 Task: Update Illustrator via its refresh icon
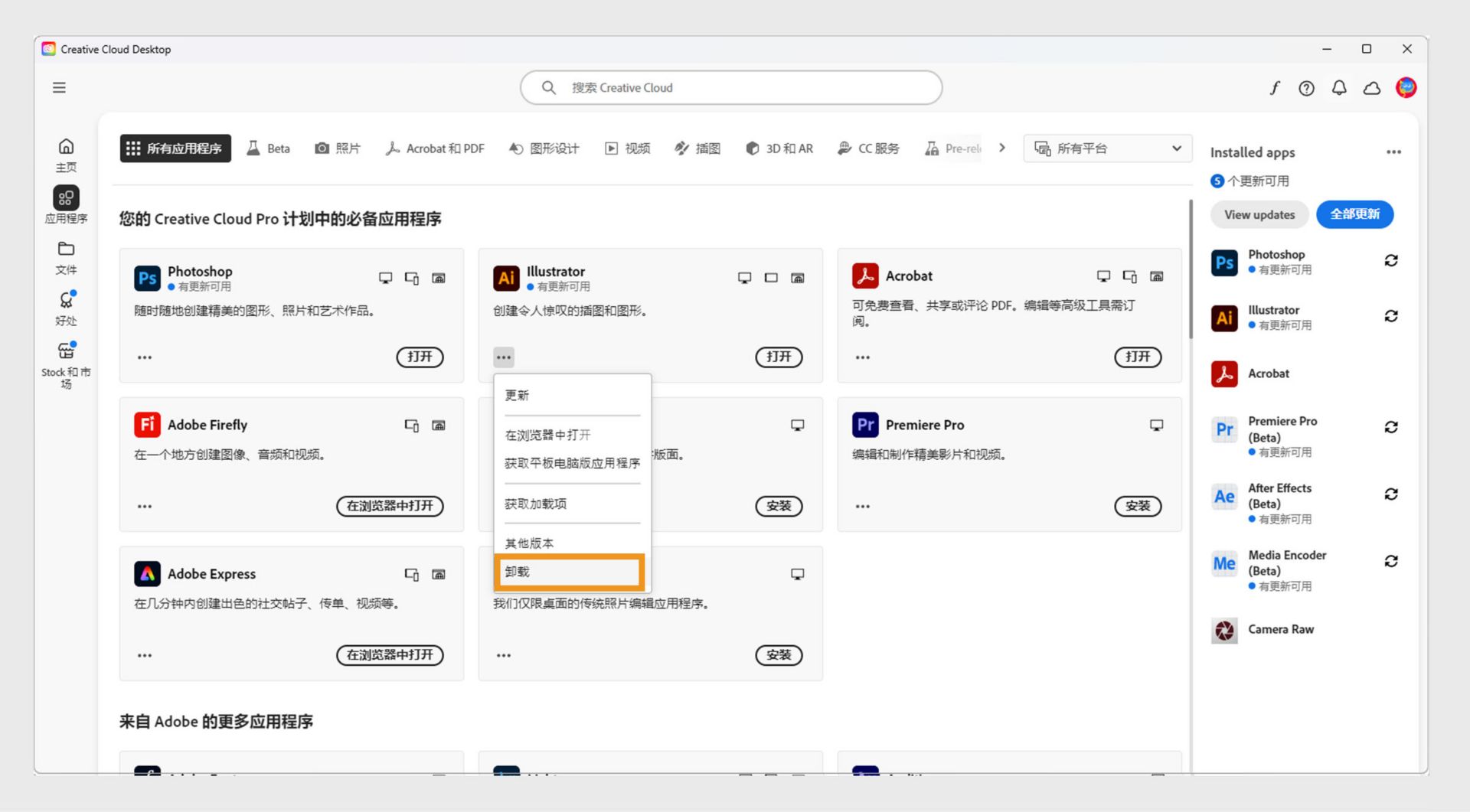tap(1391, 316)
